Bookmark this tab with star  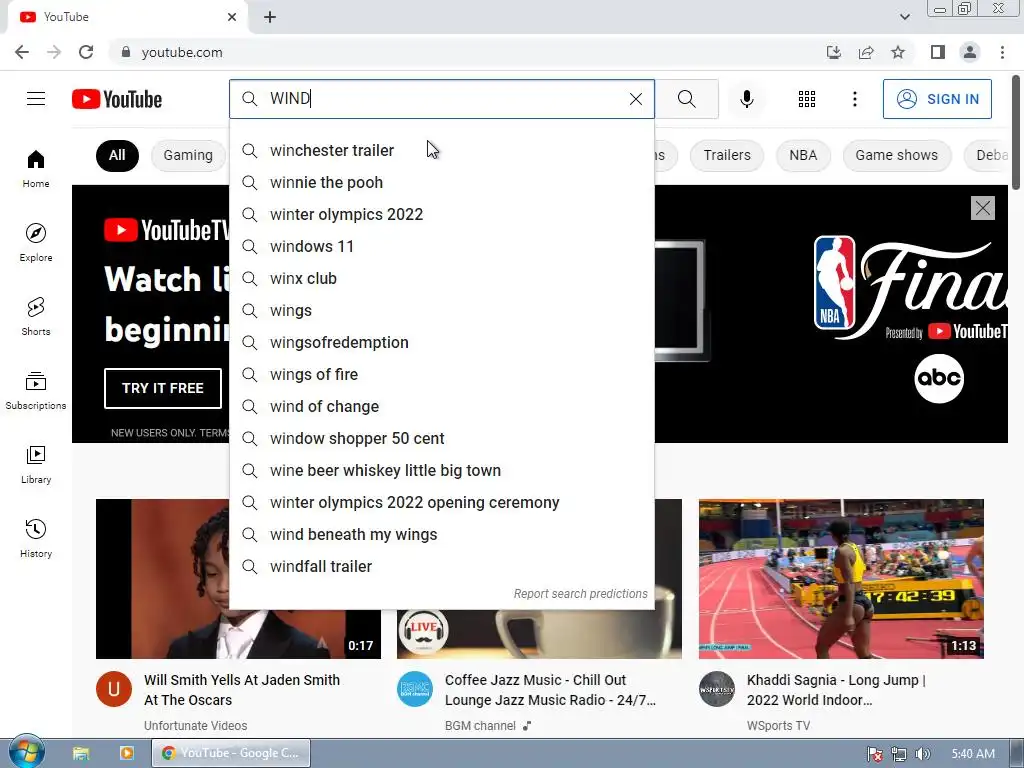point(898,52)
